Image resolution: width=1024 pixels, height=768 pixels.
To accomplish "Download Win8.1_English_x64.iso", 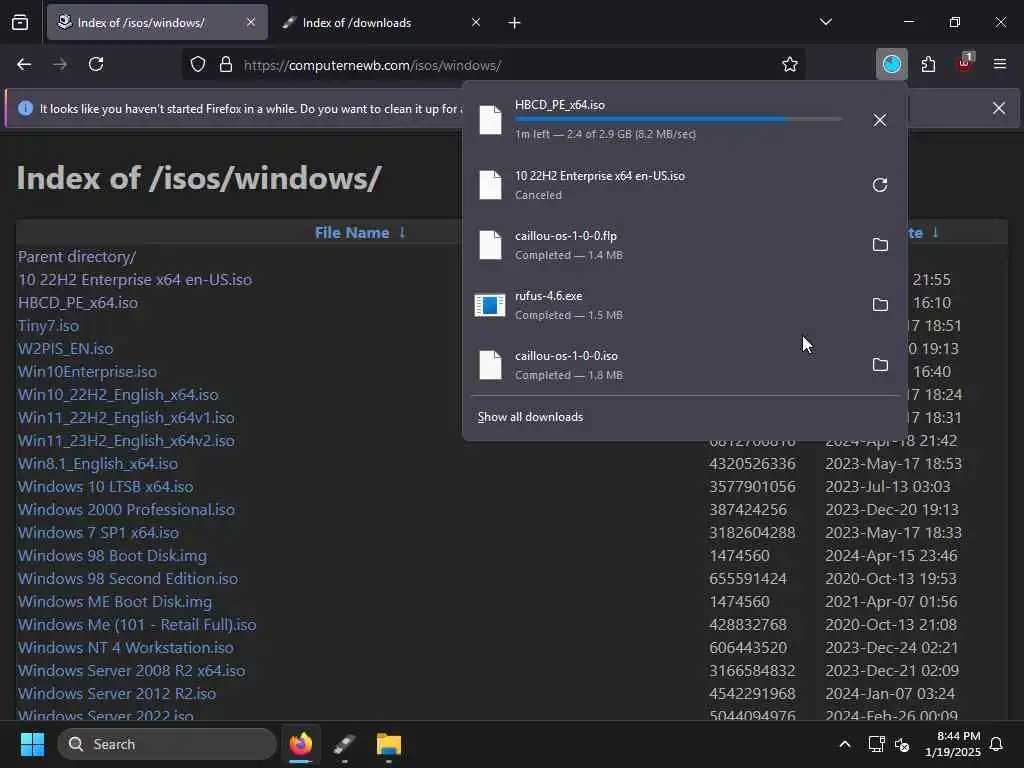I will [x=98, y=463].
